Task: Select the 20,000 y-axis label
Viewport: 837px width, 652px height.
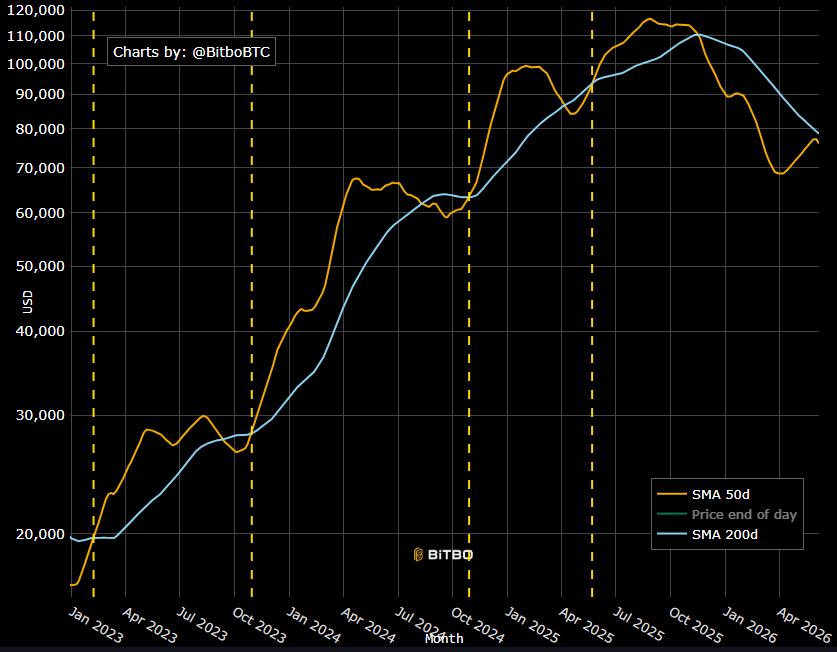Action: coord(40,534)
